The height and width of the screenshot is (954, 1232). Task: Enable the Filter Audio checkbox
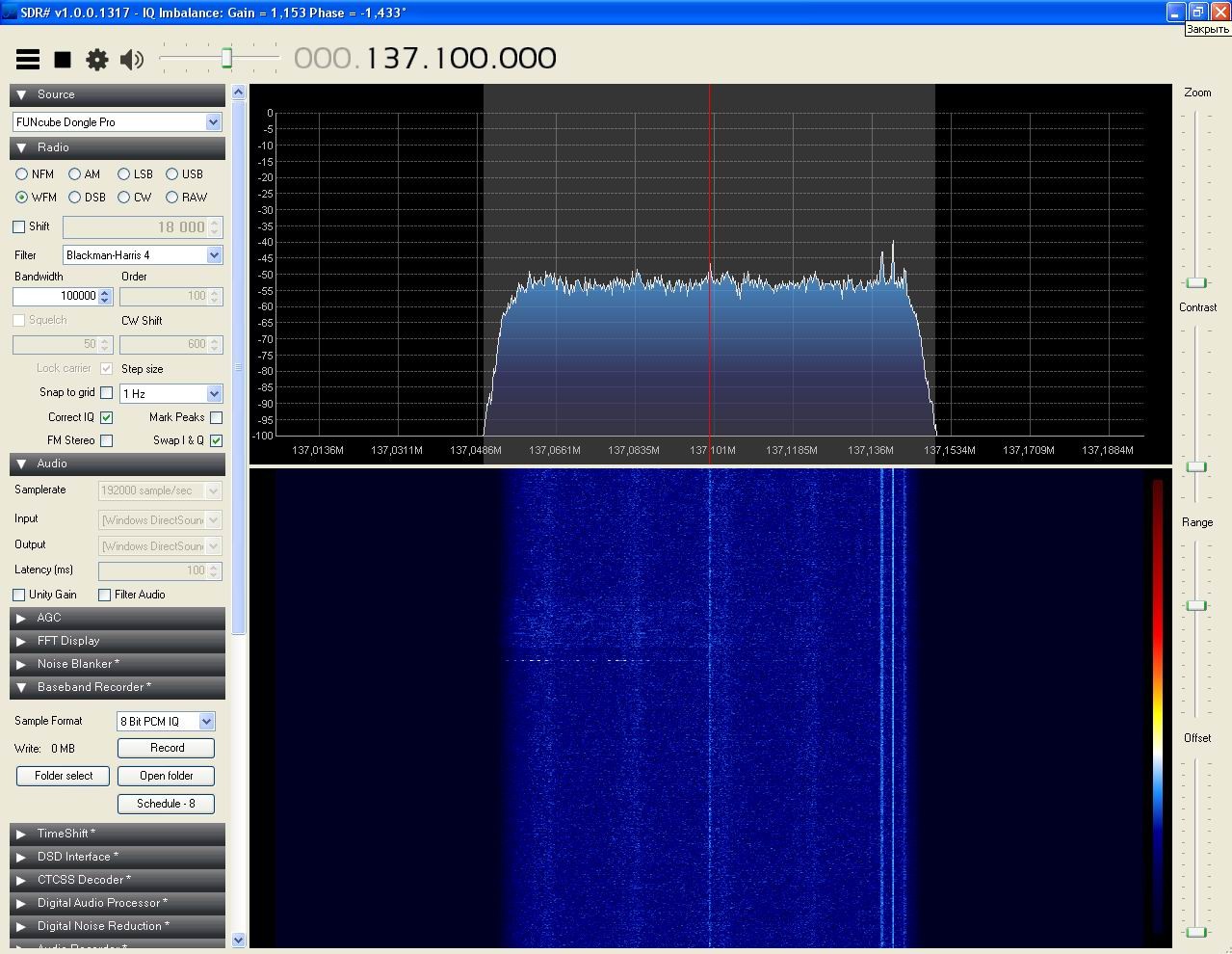click(104, 595)
